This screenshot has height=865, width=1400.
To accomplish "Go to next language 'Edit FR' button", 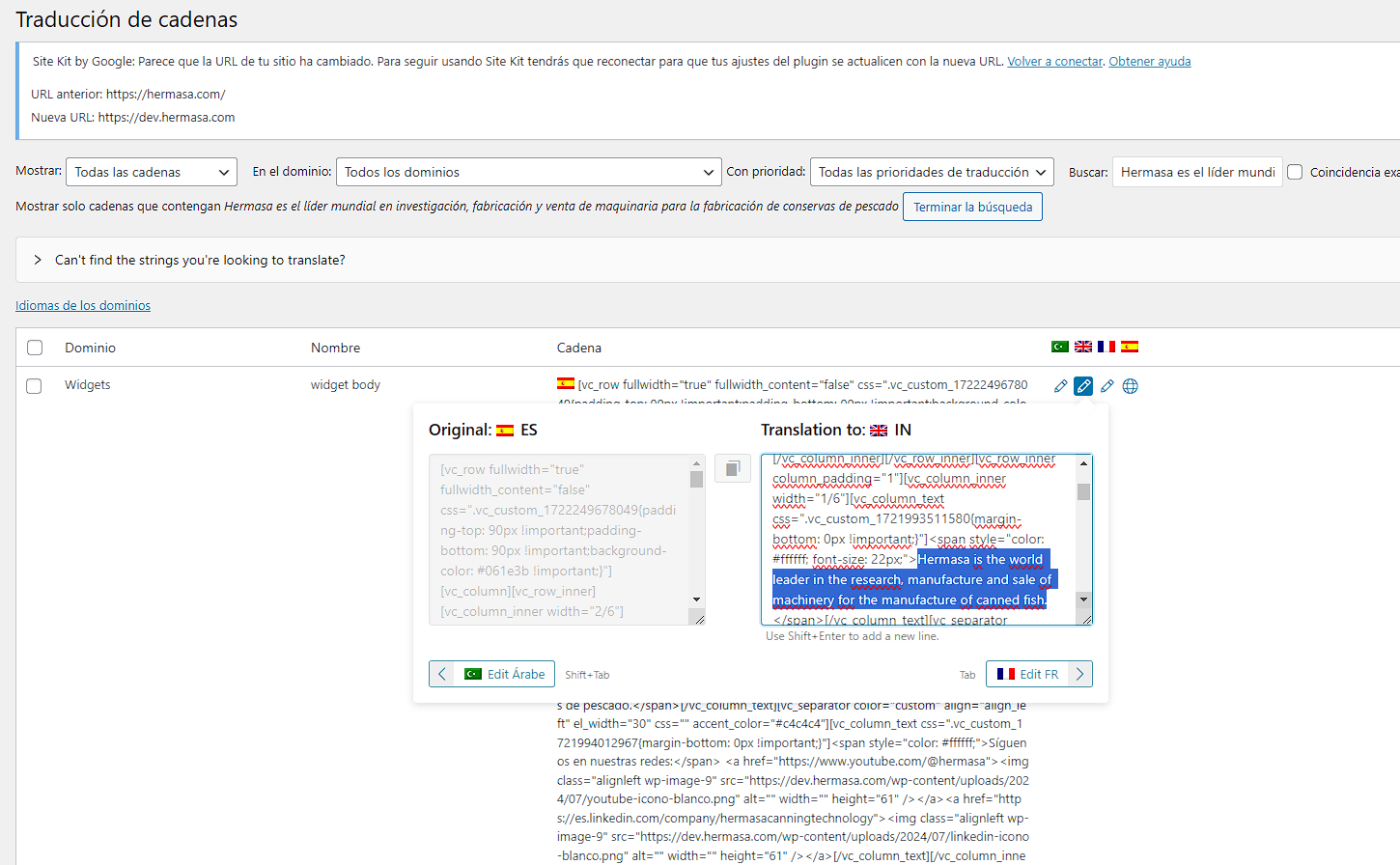I will (1039, 674).
